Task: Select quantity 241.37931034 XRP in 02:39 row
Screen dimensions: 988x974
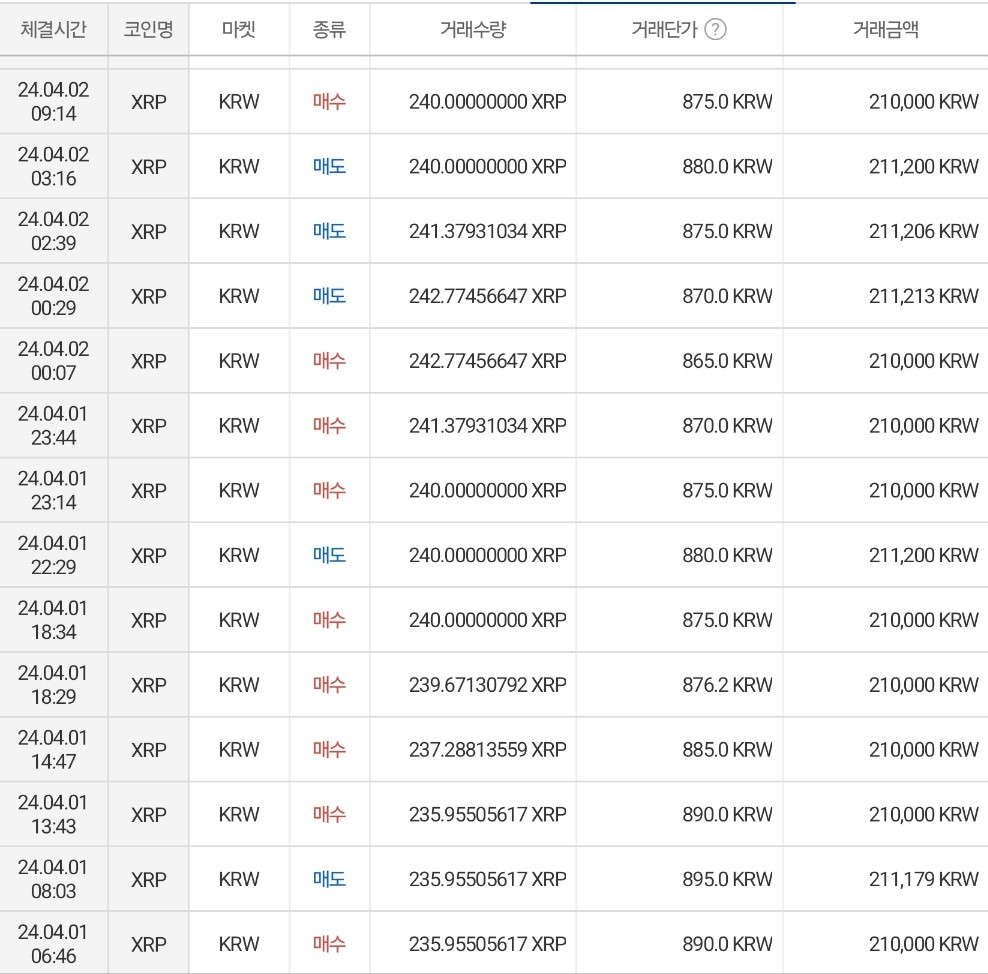Action: click(488, 231)
